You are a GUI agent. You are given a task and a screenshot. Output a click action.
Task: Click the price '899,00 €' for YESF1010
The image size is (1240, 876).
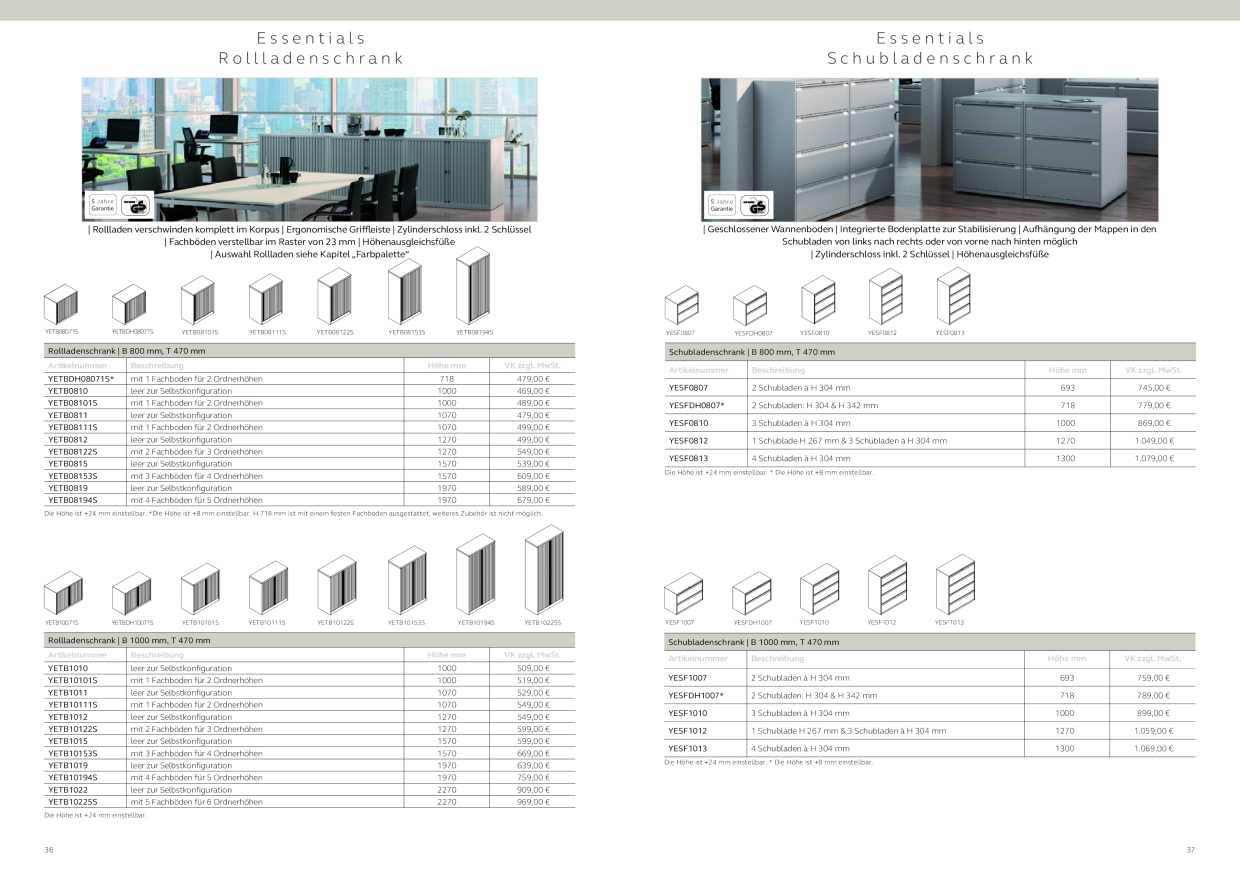(1153, 713)
